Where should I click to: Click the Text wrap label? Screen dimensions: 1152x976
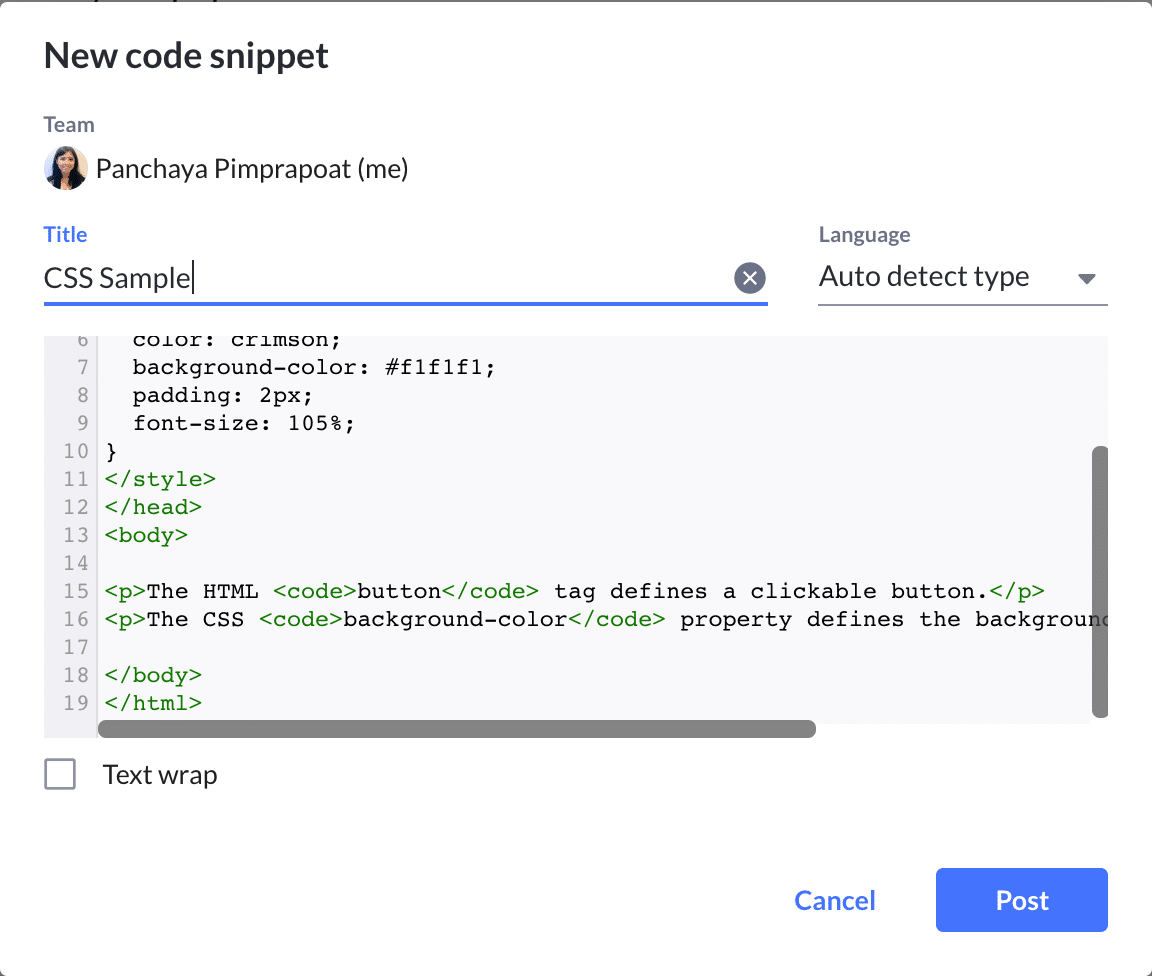pos(160,775)
